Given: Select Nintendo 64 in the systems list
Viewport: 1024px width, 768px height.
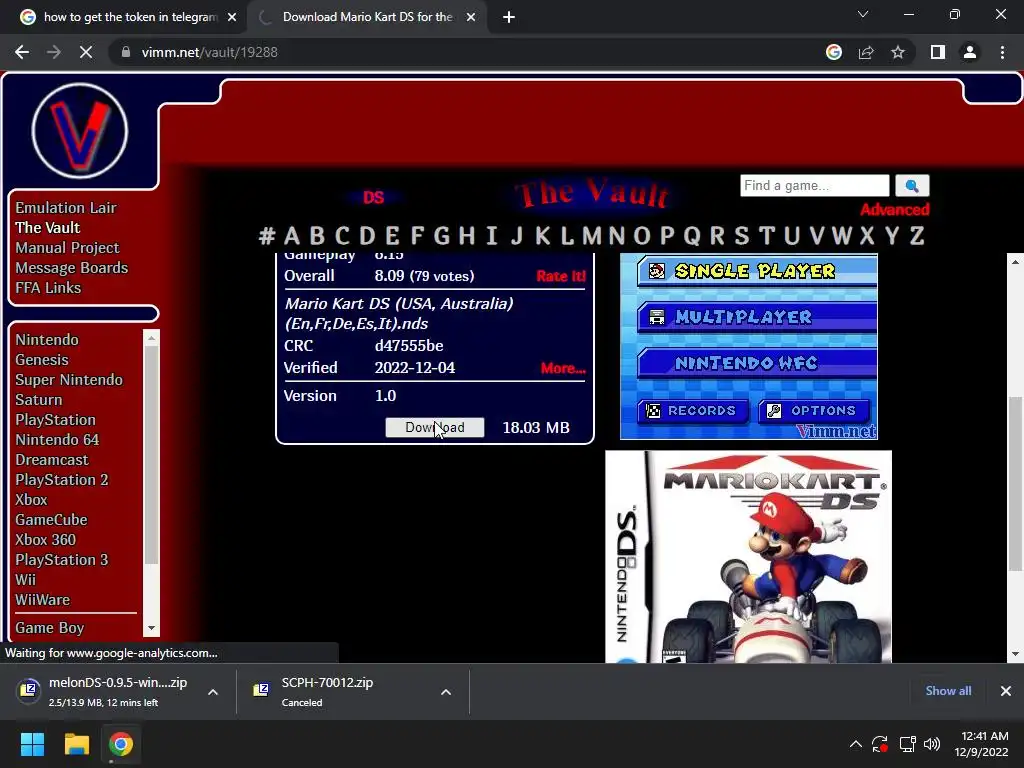Looking at the screenshot, I should pos(57,440).
